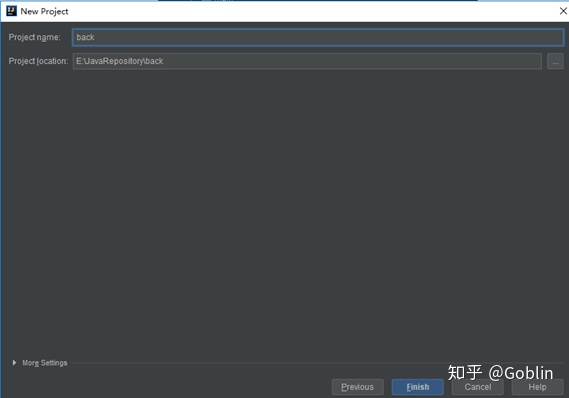
Task: Click the Project name input field
Action: pos(318,37)
